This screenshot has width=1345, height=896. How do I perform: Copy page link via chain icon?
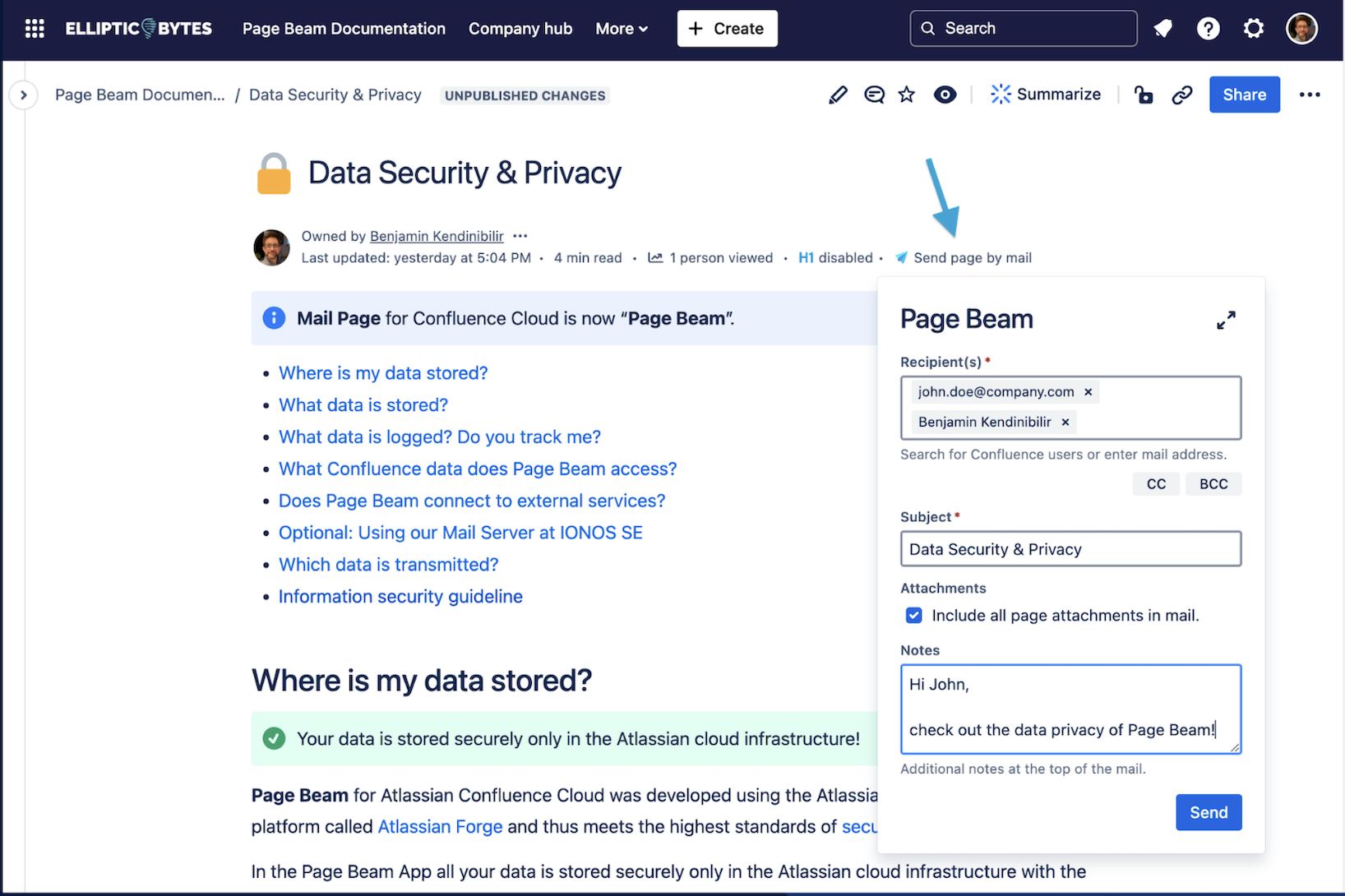click(1181, 95)
